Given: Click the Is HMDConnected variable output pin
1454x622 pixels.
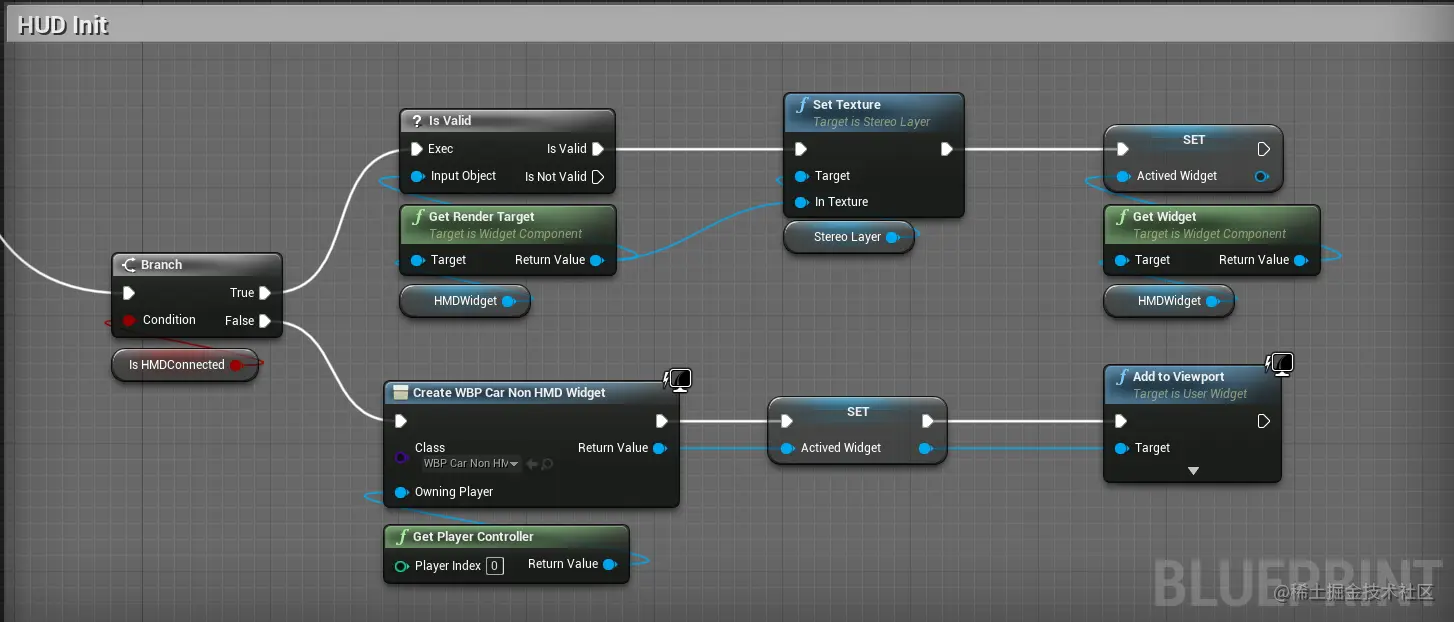Looking at the screenshot, I should (237, 365).
